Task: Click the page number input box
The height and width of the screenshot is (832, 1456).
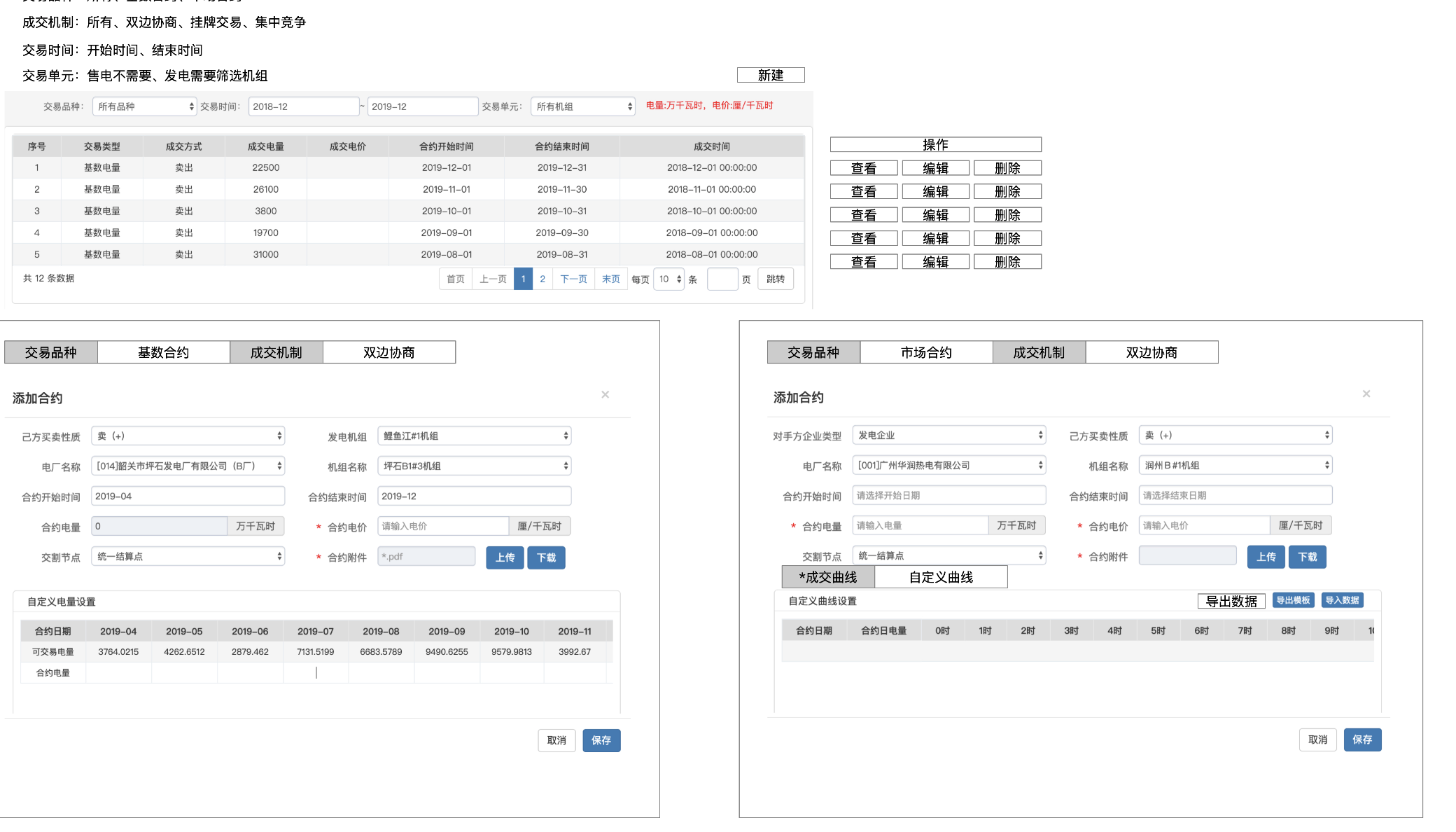Action: [722, 279]
